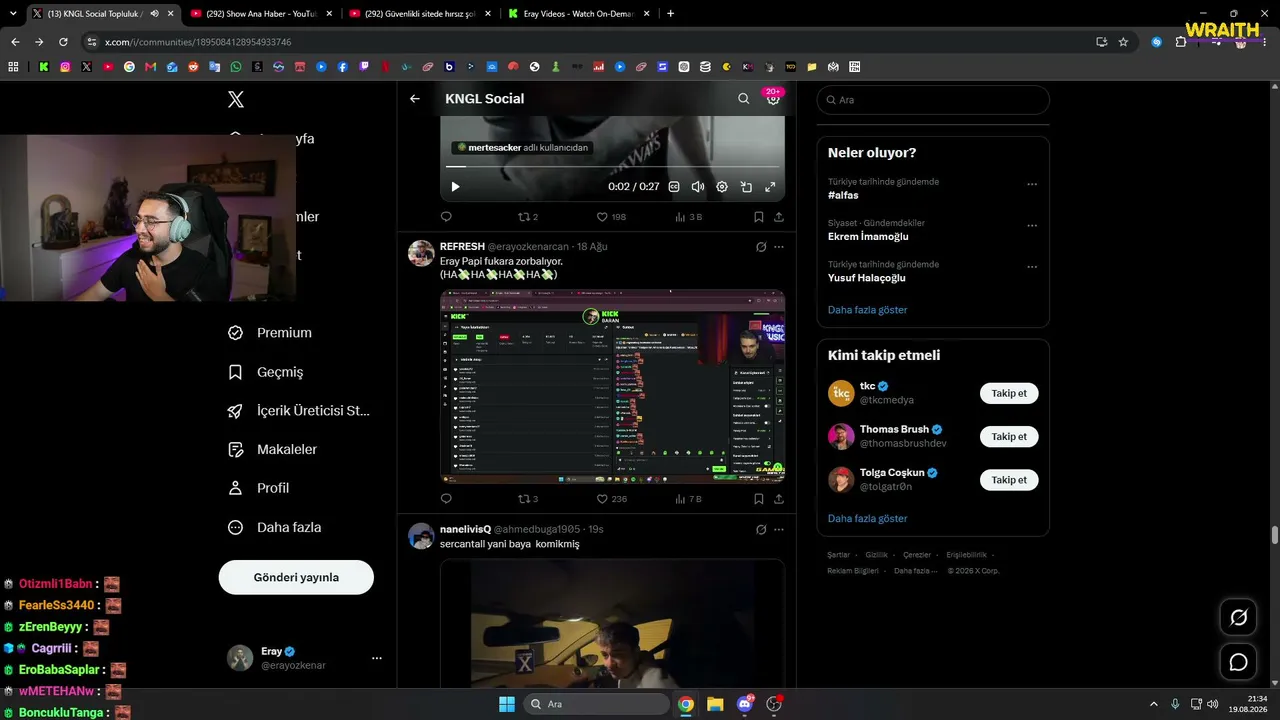The image size is (1280, 720).
Task: Repost the post with 2 reposts
Action: [x=527, y=217]
